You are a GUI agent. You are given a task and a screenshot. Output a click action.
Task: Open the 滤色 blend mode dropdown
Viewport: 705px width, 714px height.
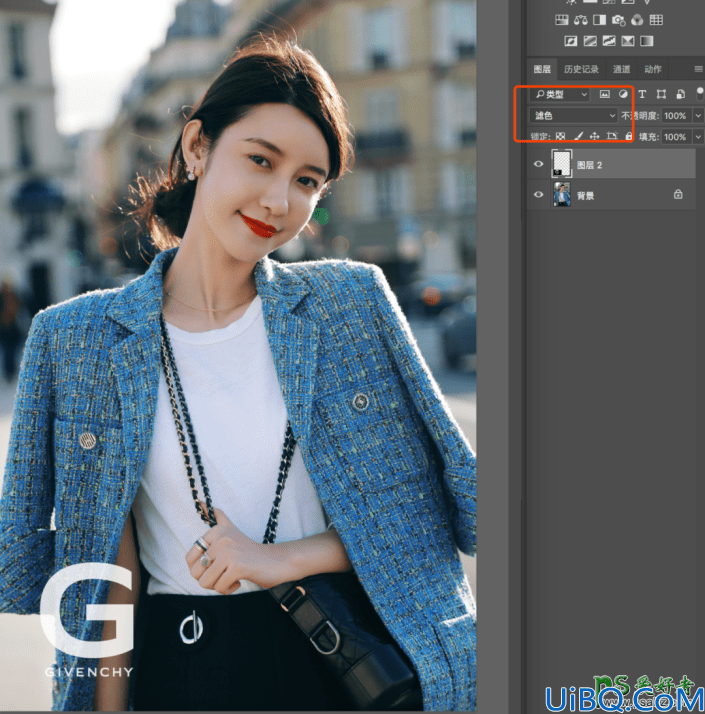pos(573,116)
